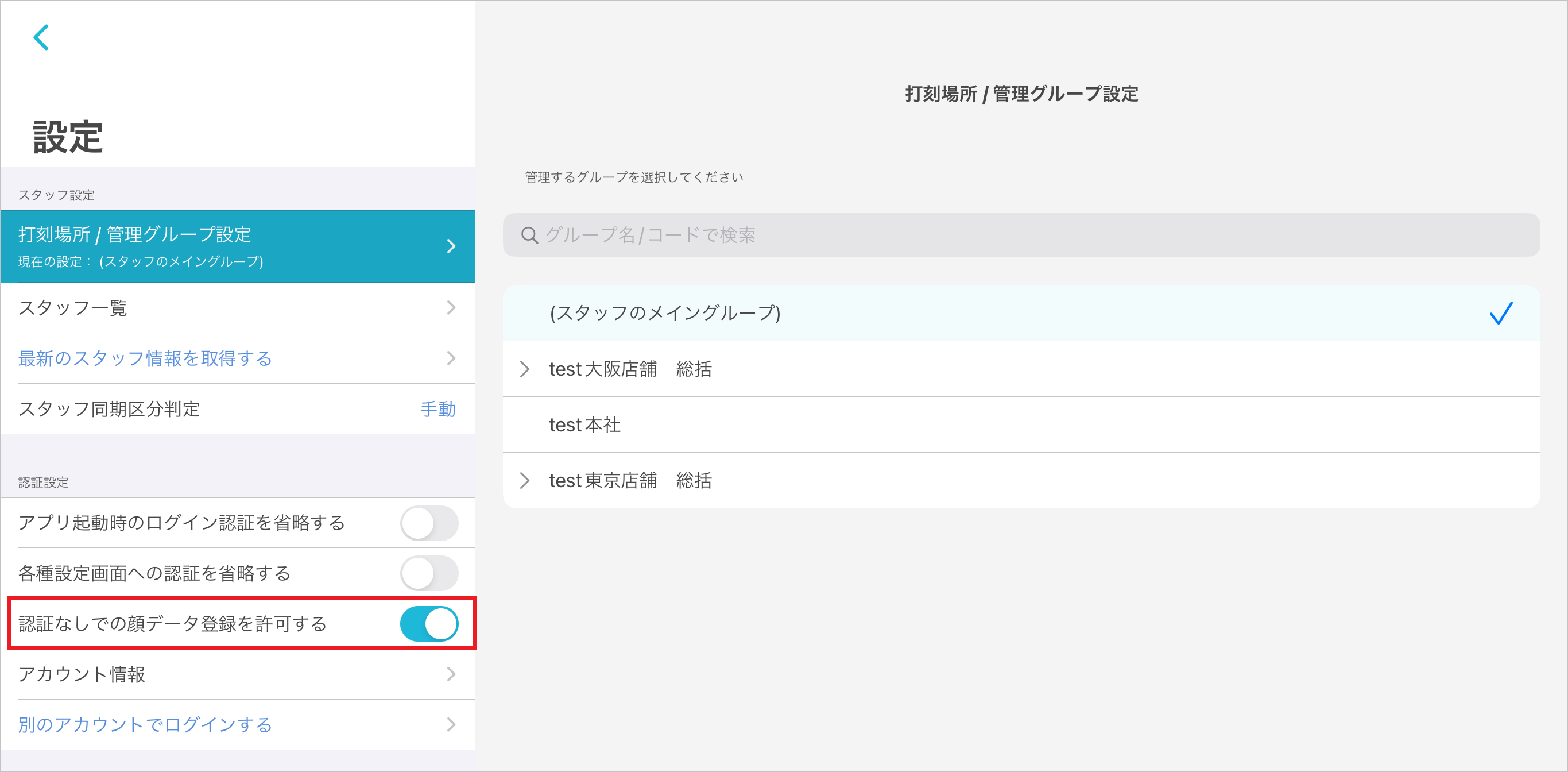1568x772 pixels.
Task: Open アカウント情報 menu item
Action: (238, 674)
